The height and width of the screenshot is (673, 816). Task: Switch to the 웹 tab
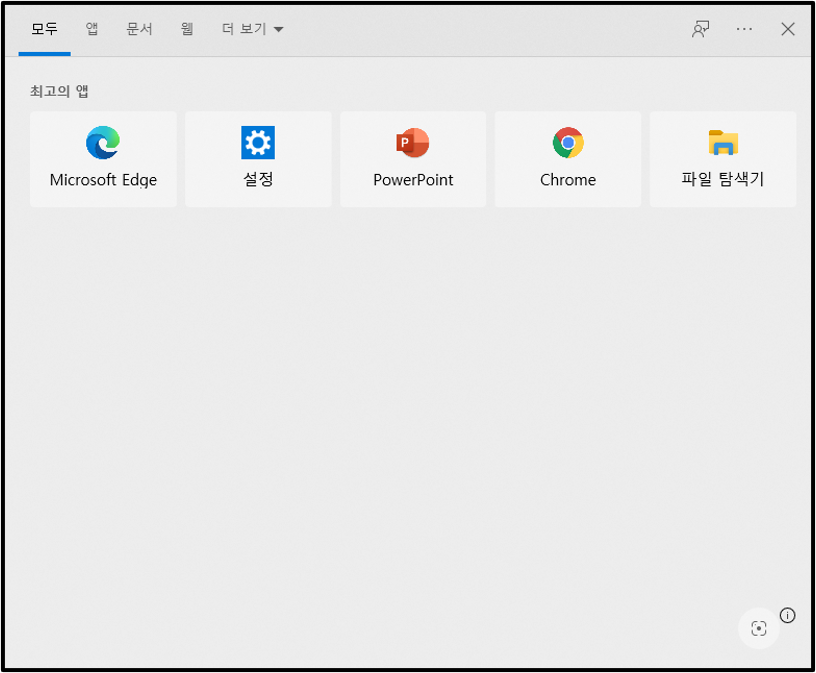coord(187,29)
